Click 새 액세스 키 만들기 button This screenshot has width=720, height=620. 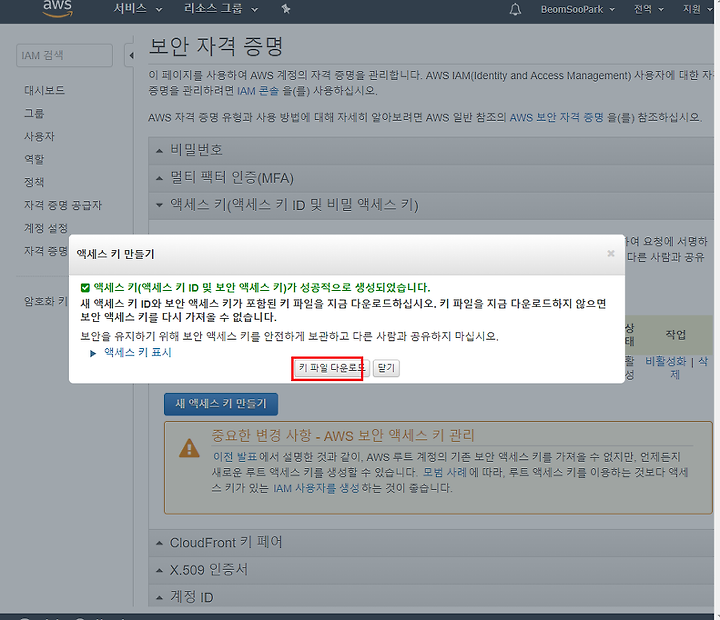pos(221,404)
